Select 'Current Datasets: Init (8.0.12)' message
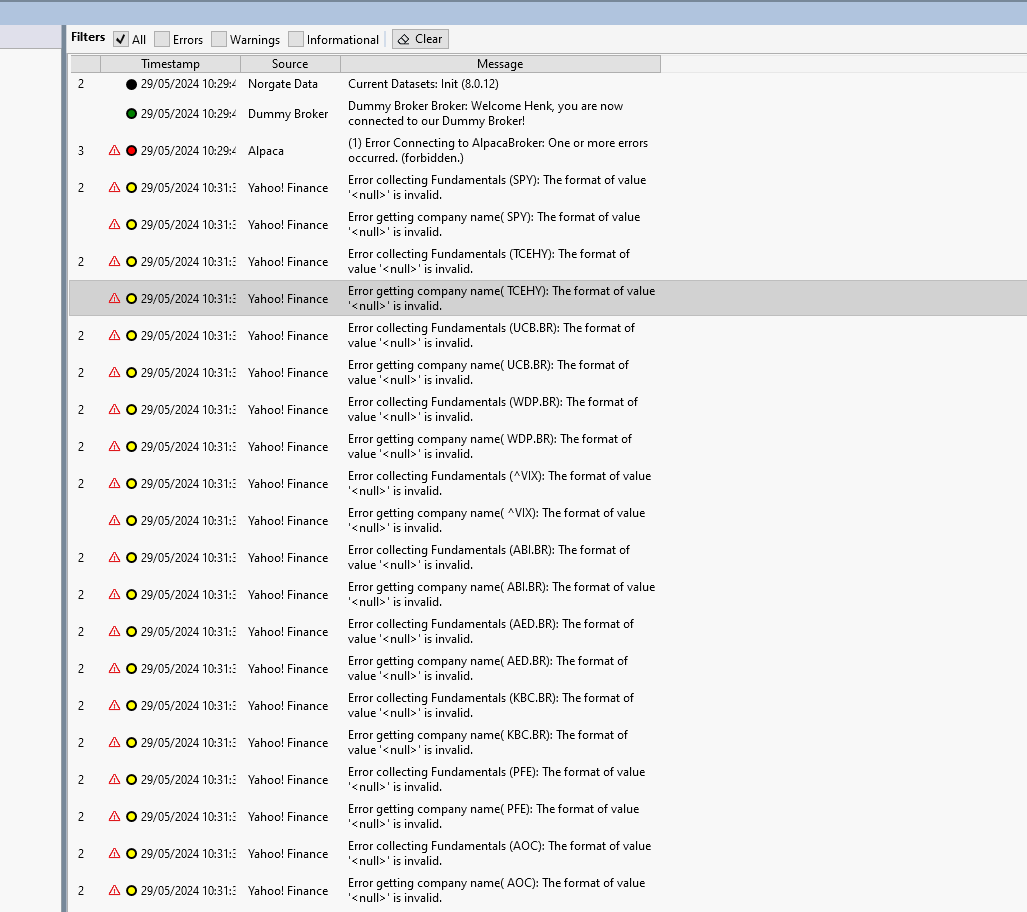Screen dimensions: 1027x912 423,84
